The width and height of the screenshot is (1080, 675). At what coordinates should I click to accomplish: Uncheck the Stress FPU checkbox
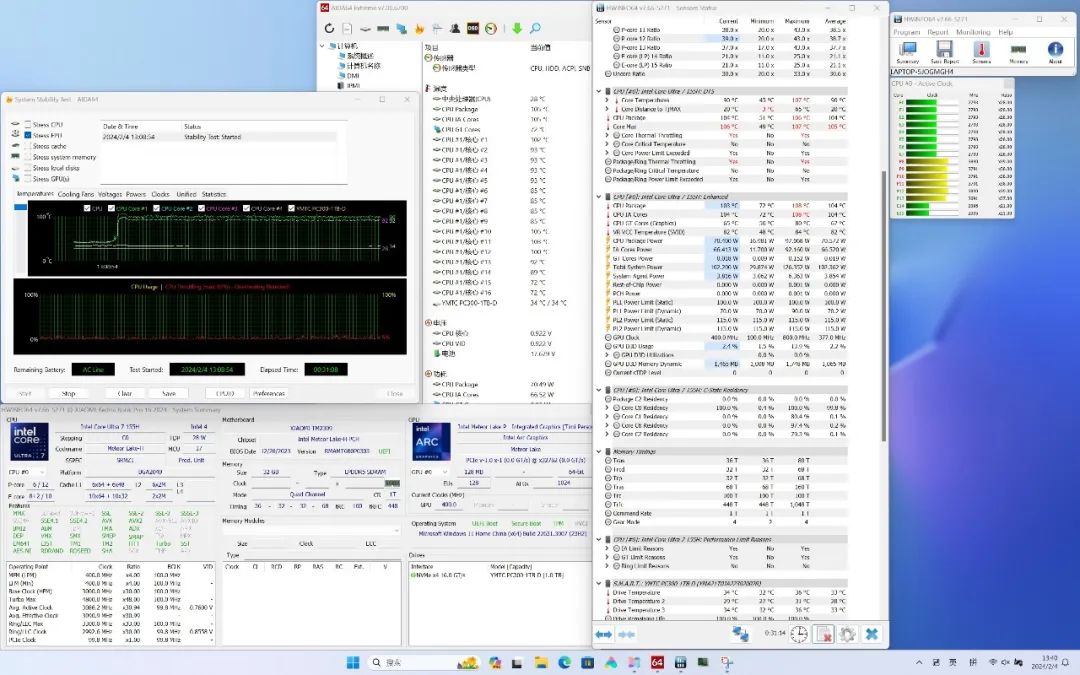click(x=28, y=136)
